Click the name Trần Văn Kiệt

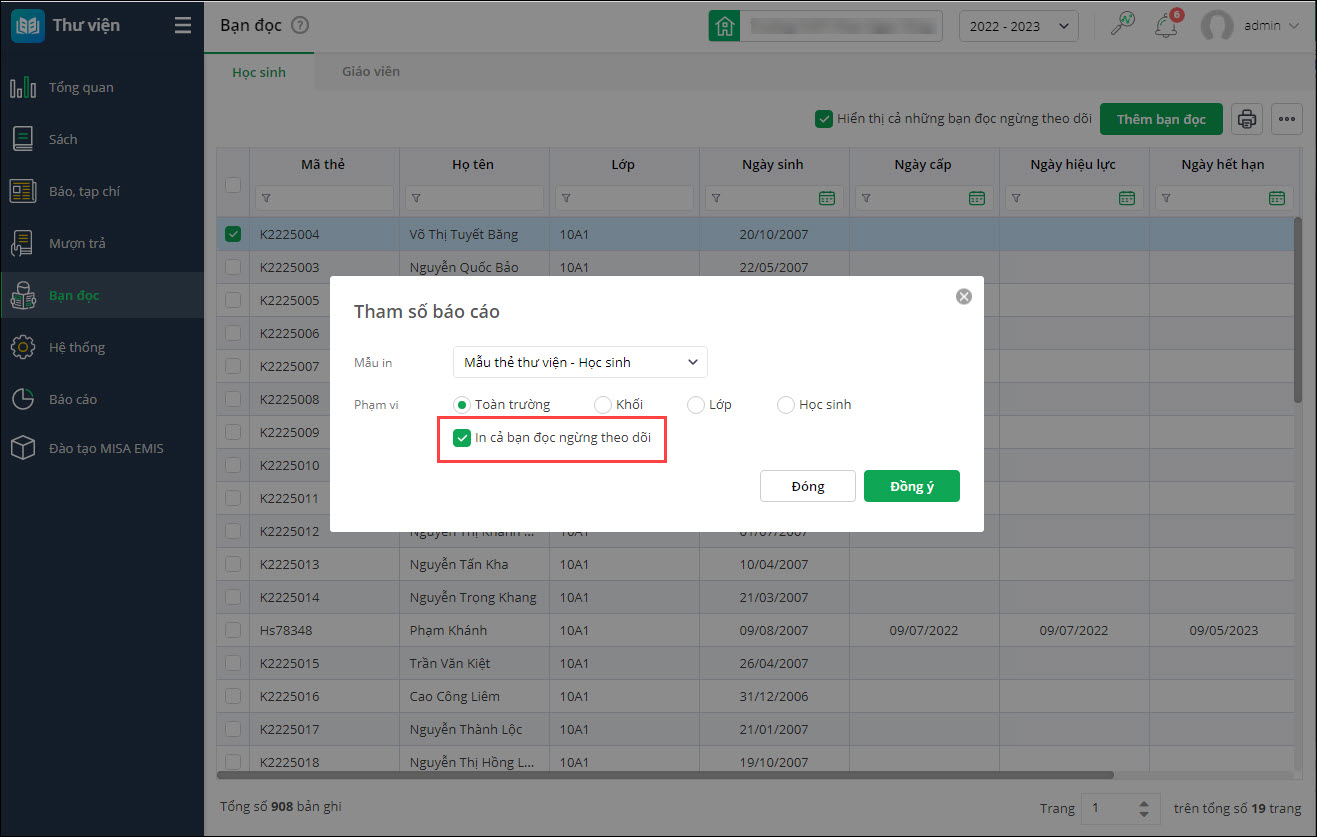tap(452, 663)
